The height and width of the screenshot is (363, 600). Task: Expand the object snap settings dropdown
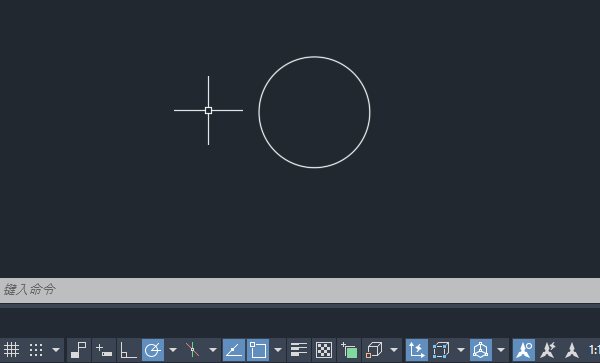pos(278,350)
